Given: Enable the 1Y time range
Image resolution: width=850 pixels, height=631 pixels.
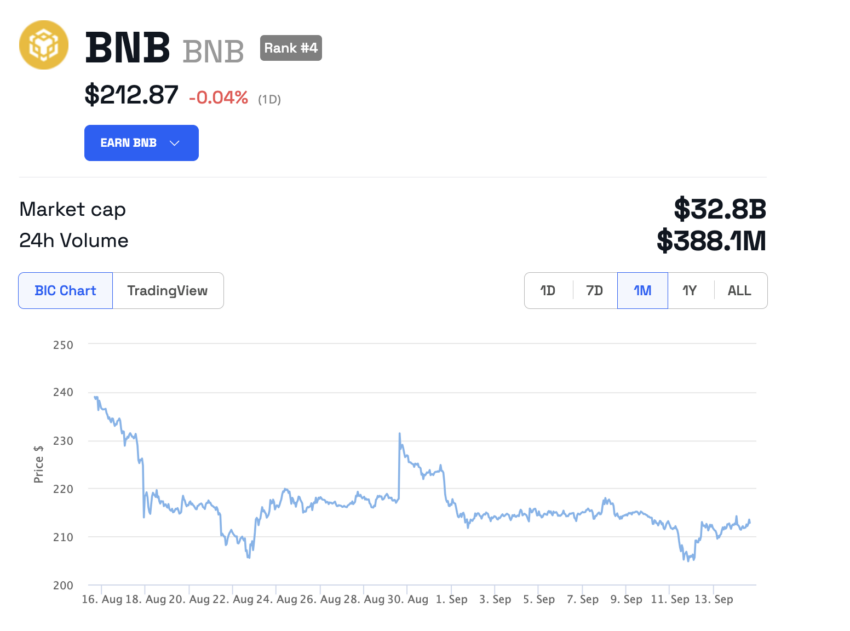Looking at the screenshot, I should pyautogui.click(x=690, y=290).
